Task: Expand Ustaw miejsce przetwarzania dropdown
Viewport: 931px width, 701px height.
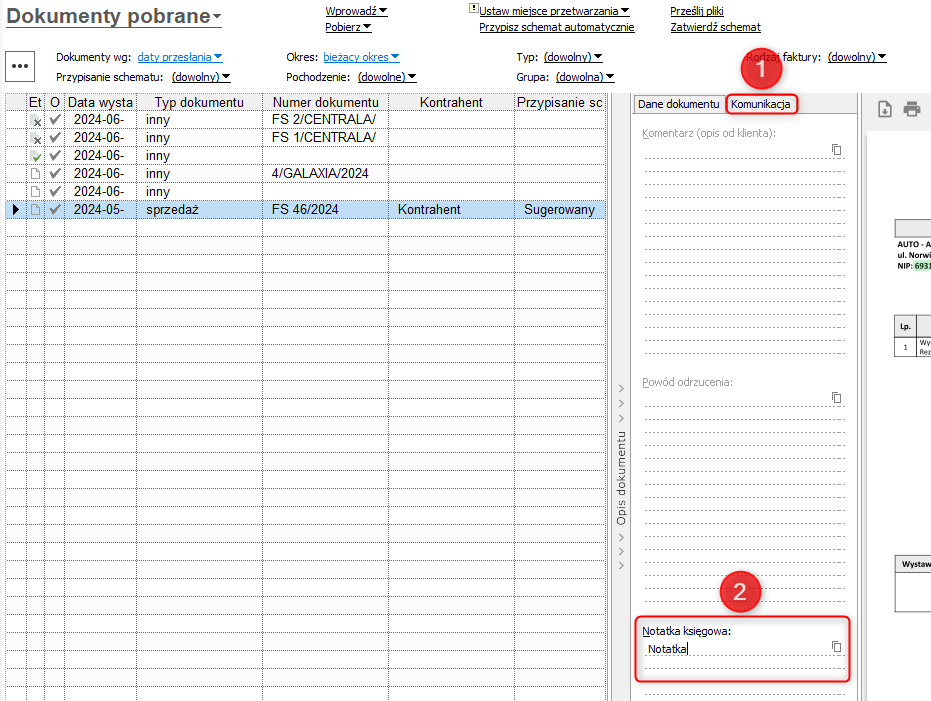Action: [554, 11]
